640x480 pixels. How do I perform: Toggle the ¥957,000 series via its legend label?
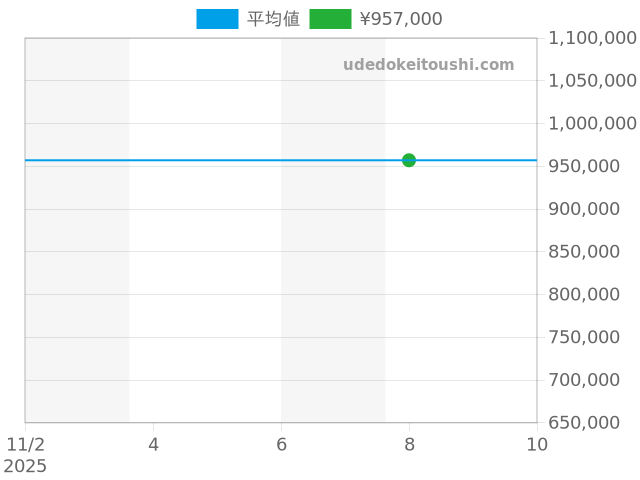click(400, 19)
